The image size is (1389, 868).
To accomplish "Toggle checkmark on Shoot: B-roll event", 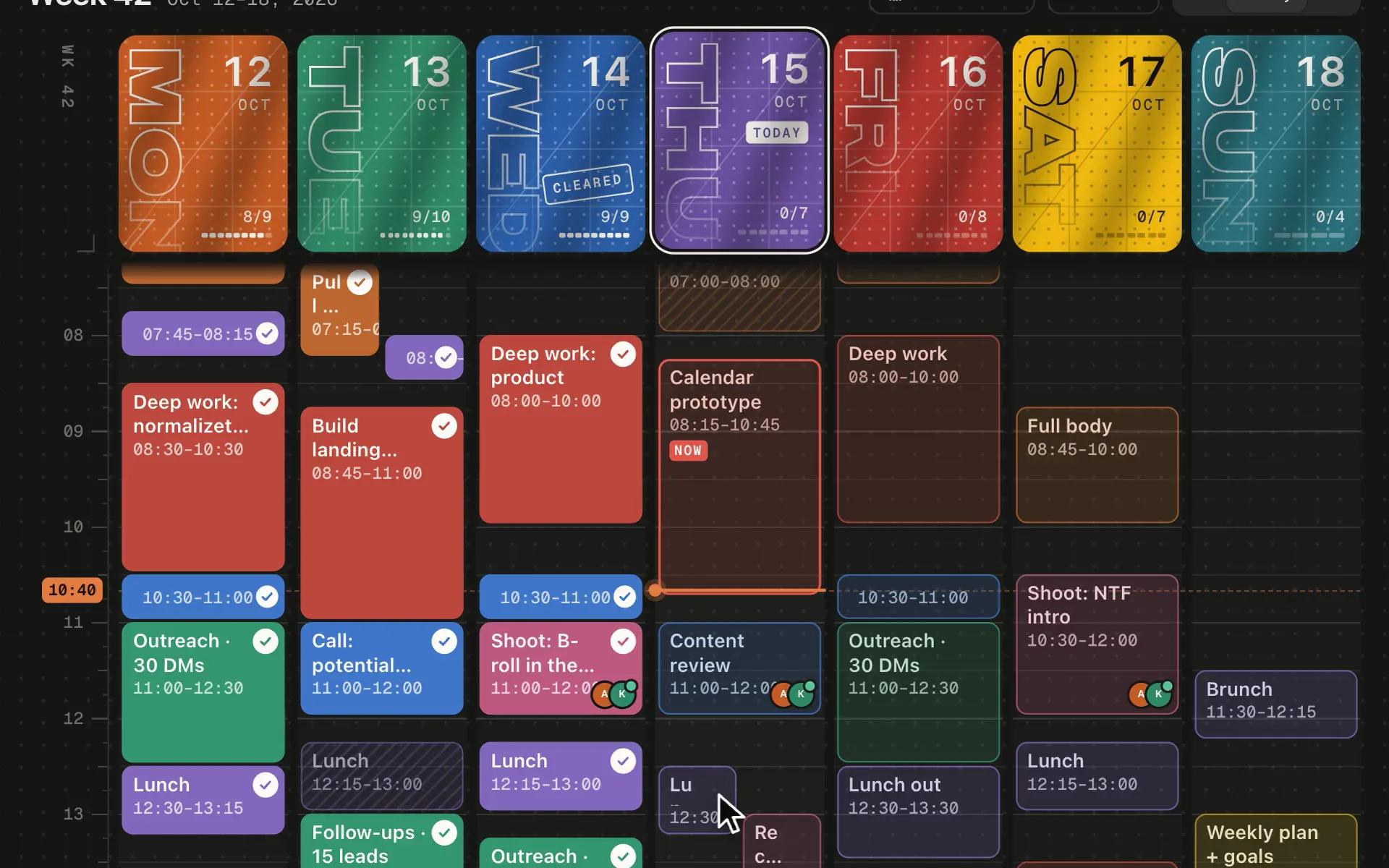I will 623,641.
